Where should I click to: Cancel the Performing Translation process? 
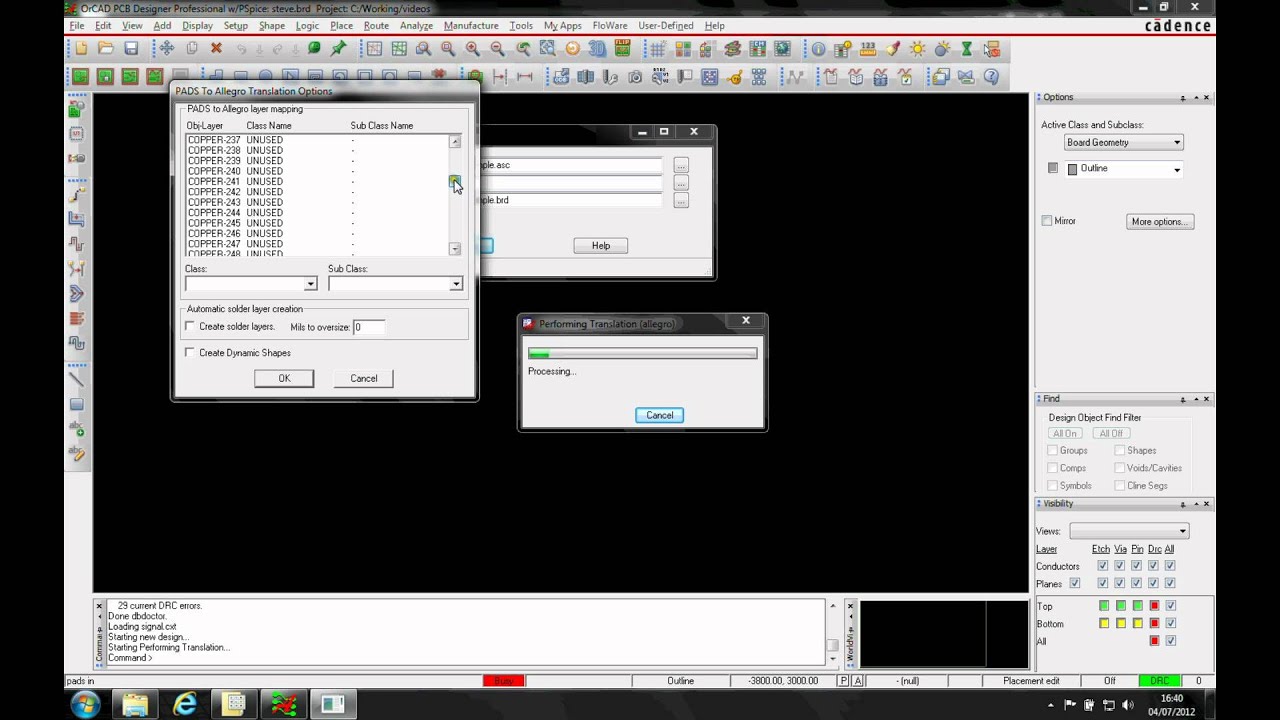click(x=659, y=415)
